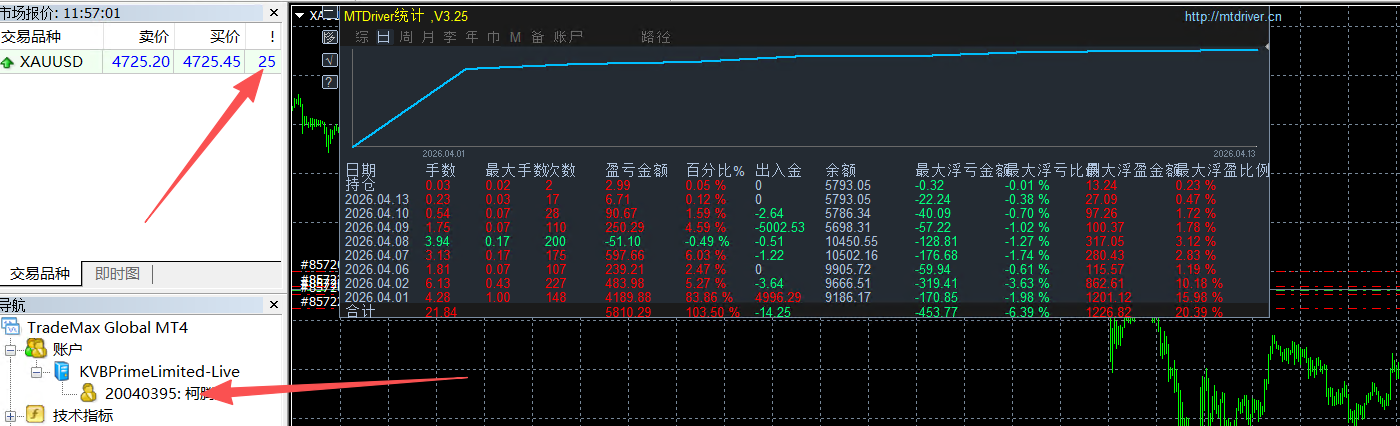Select the XAUUSD symbol row
The image size is (1400, 426).
point(141,62)
